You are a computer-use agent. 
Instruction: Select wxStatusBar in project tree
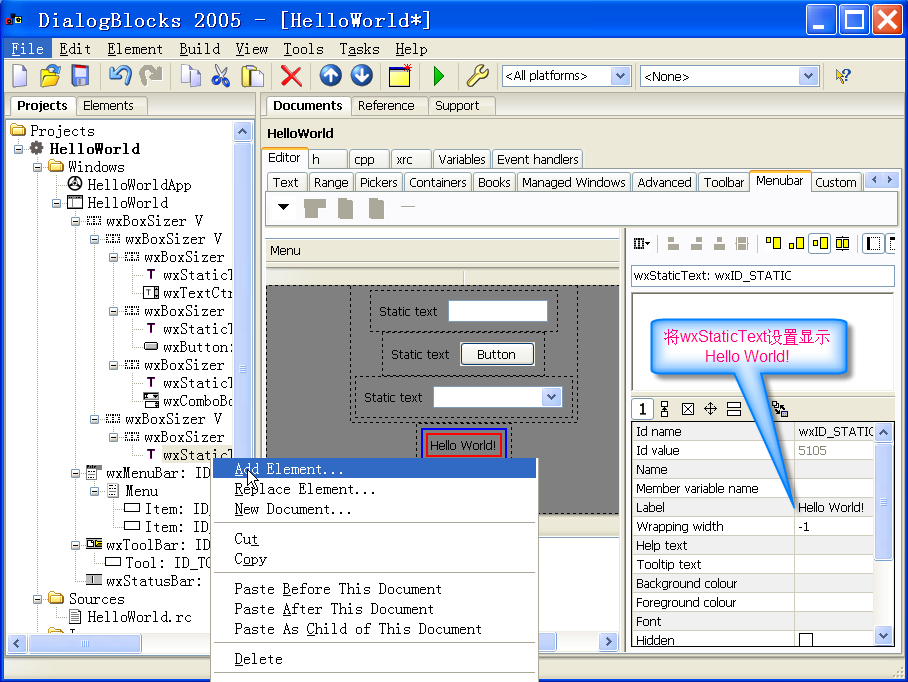153,581
